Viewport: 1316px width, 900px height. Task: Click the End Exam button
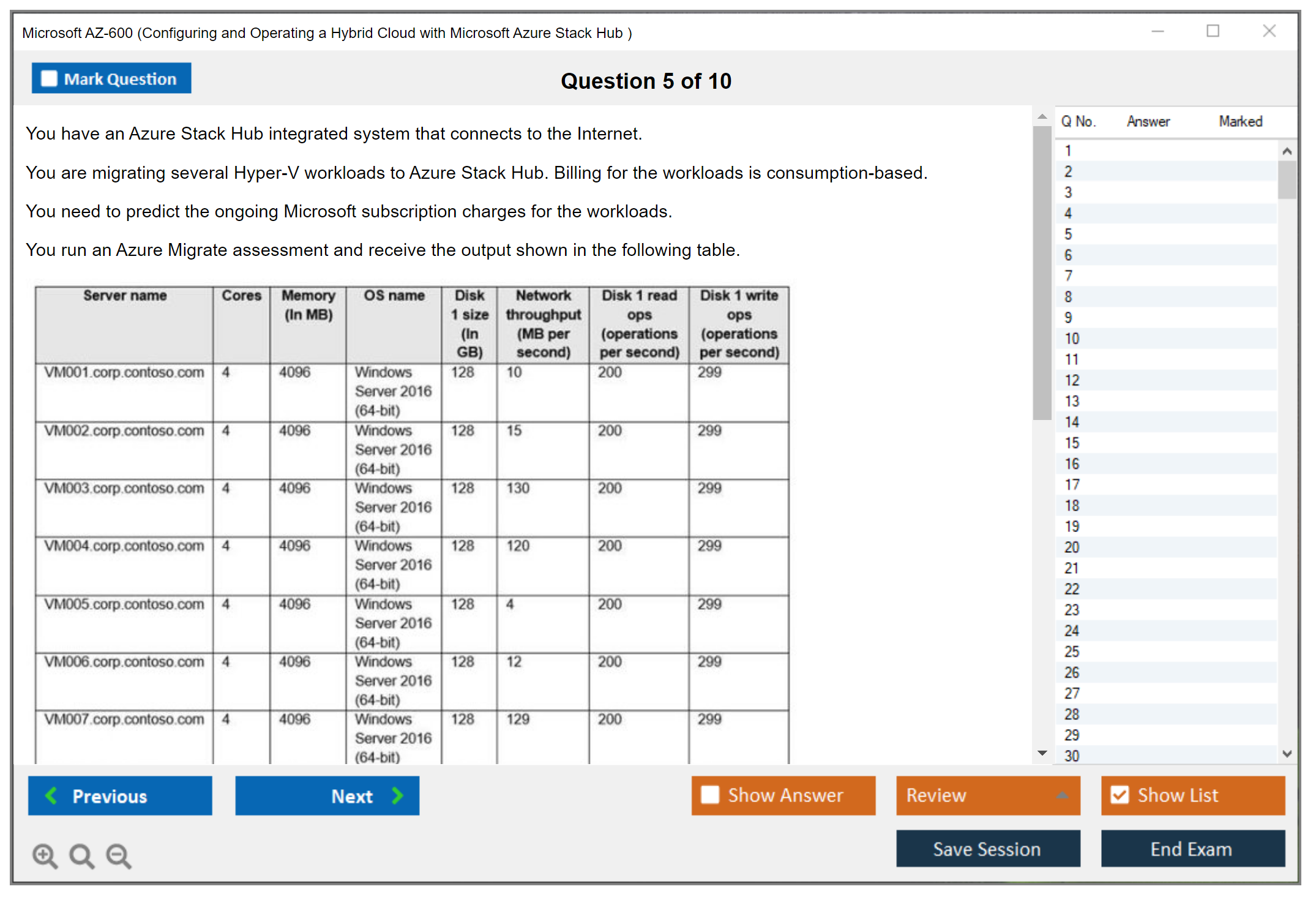pyautogui.click(x=1192, y=849)
